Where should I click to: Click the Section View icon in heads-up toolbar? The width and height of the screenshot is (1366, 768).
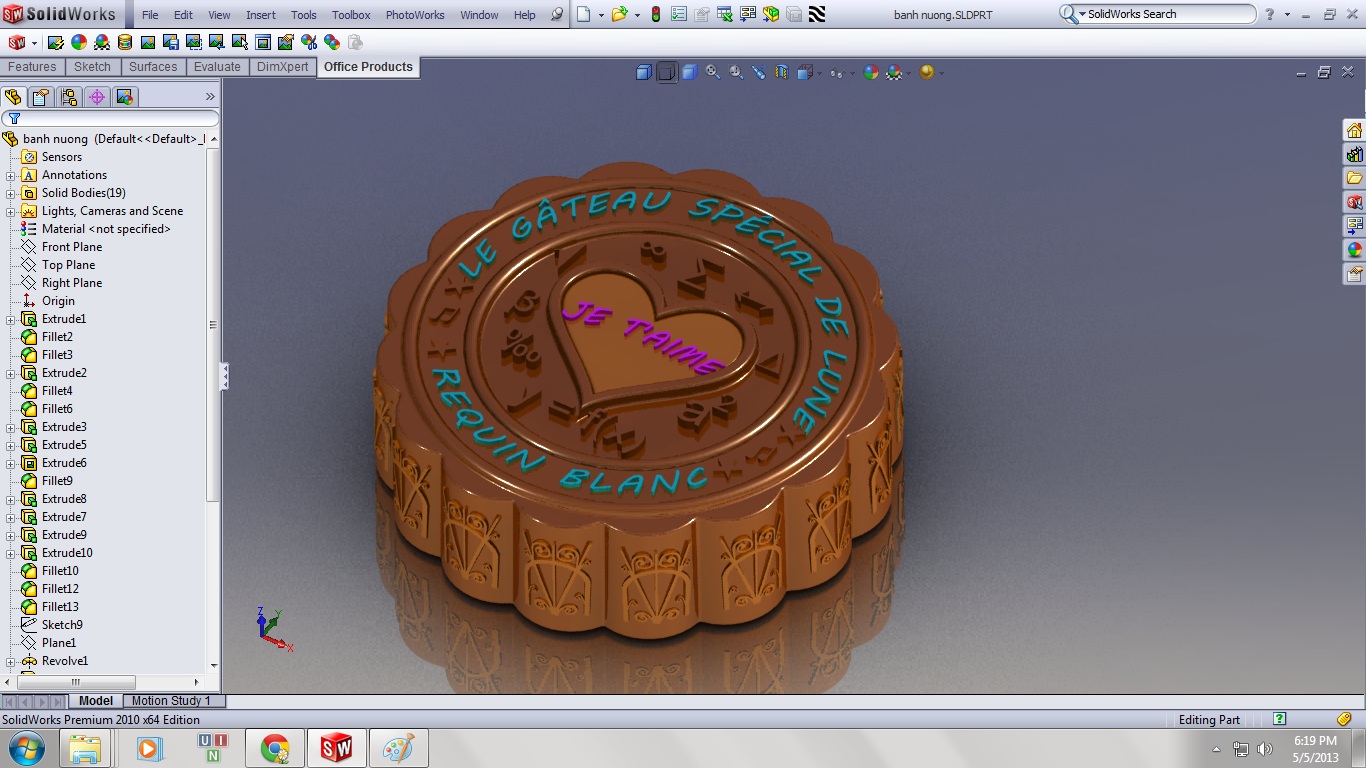[782, 72]
